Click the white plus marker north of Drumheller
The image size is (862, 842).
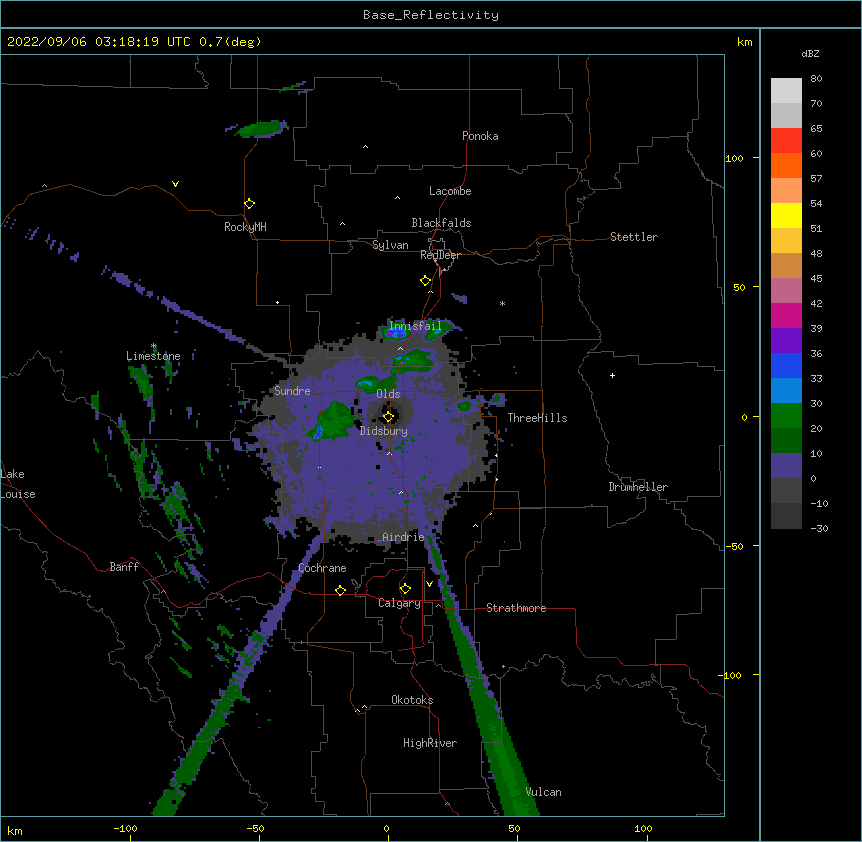pos(612,375)
